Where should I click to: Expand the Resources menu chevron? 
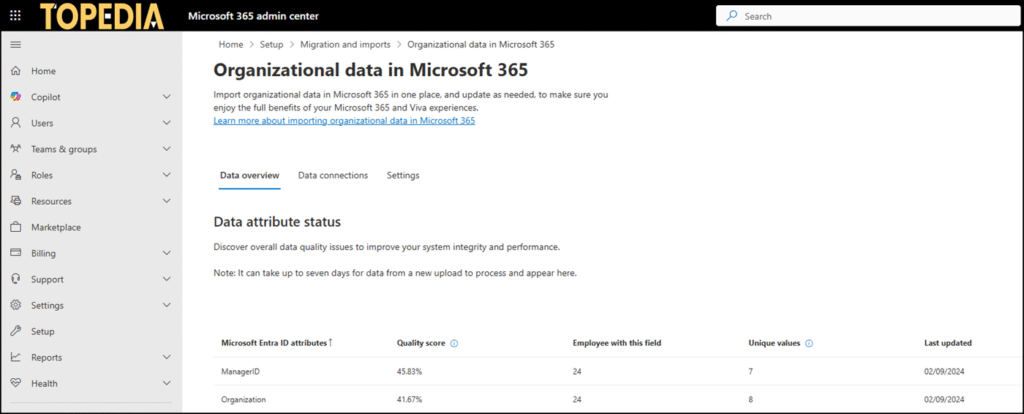(x=167, y=201)
